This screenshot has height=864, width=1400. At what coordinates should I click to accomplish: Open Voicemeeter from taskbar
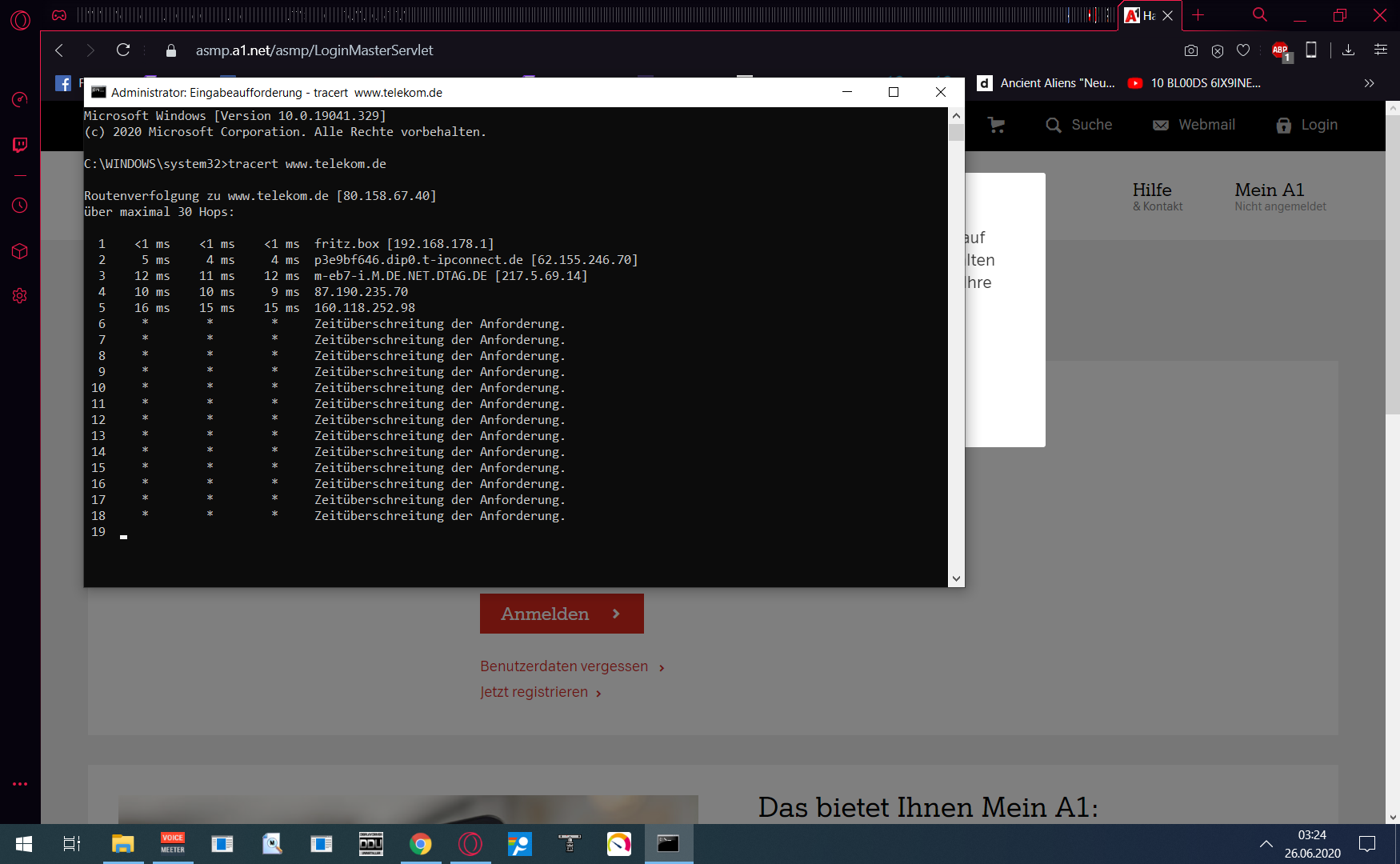click(x=173, y=844)
